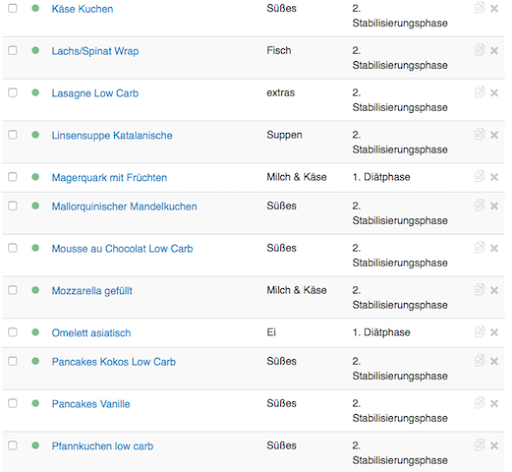Image resolution: width=512 pixels, height=472 pixels.
Task: Tick the Omelett asiatisch checkbox
Action: 13,332
